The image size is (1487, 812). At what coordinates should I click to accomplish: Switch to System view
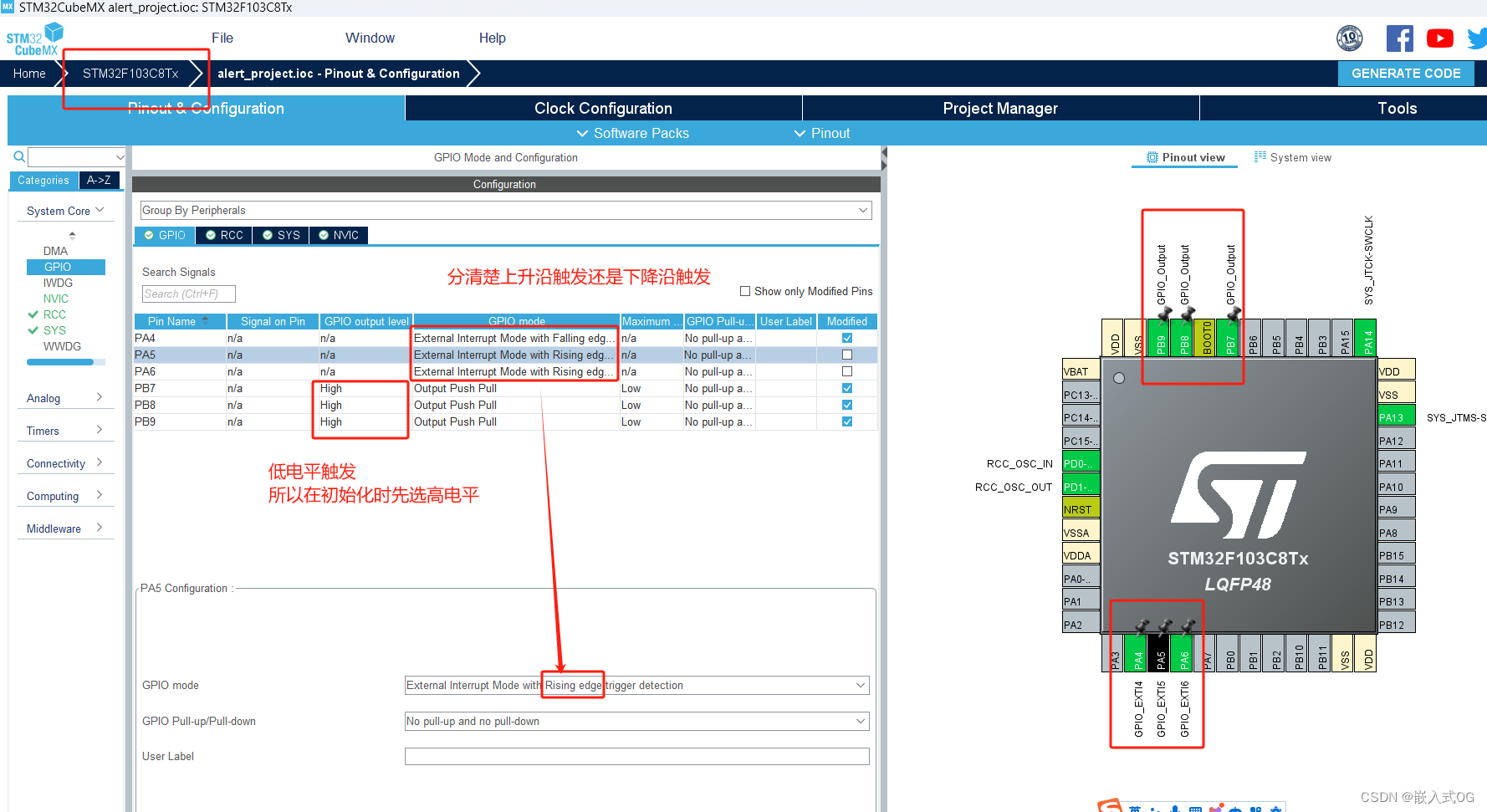[1293, 157]
